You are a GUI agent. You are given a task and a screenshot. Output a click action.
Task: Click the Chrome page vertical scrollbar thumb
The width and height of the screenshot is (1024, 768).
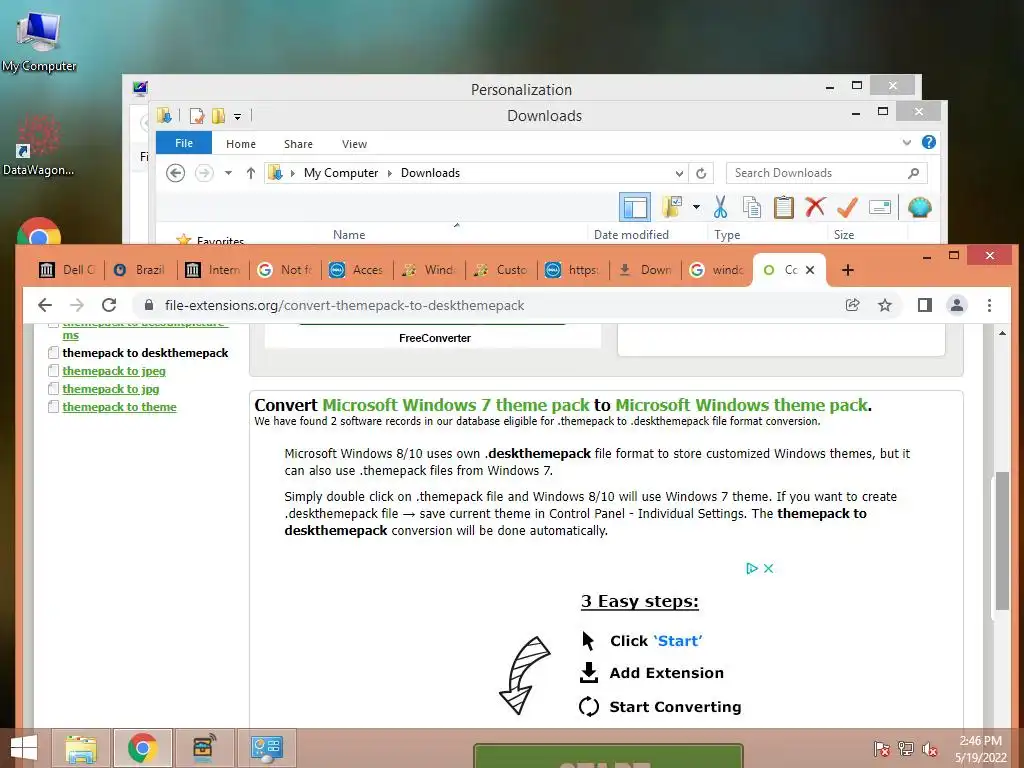tap(1002, 541)
